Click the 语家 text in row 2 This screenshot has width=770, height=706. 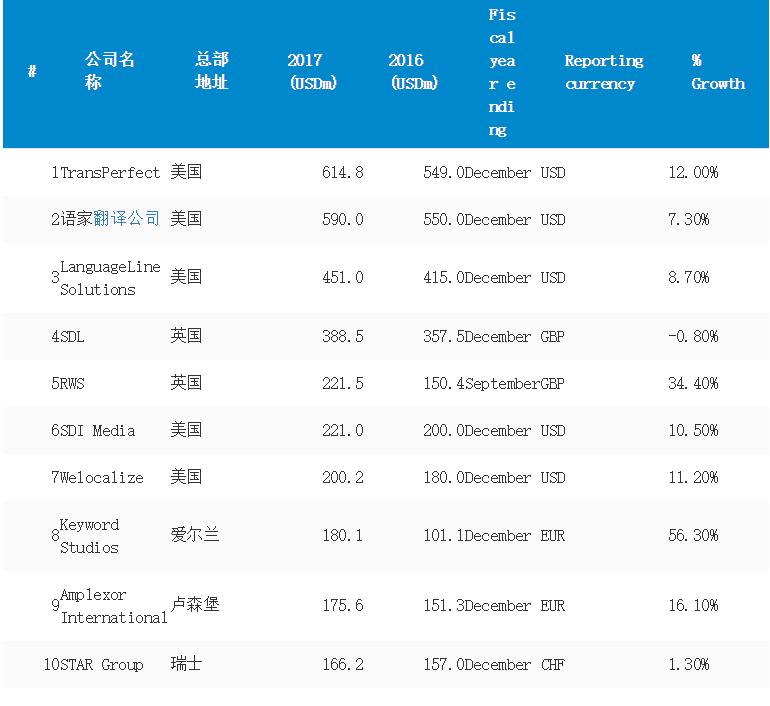coord(77,218)
